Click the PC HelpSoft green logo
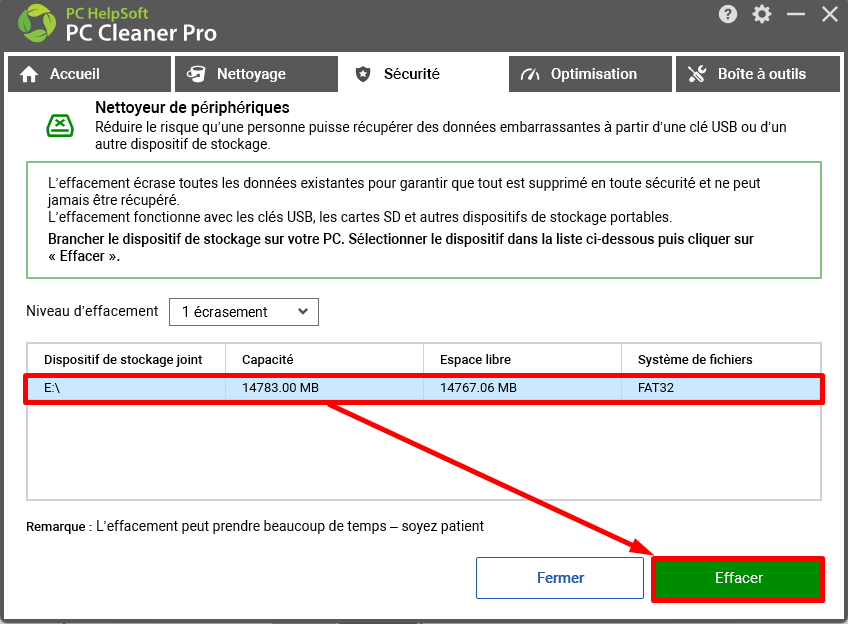The image size is (848, 624). [x=37, y=23]
